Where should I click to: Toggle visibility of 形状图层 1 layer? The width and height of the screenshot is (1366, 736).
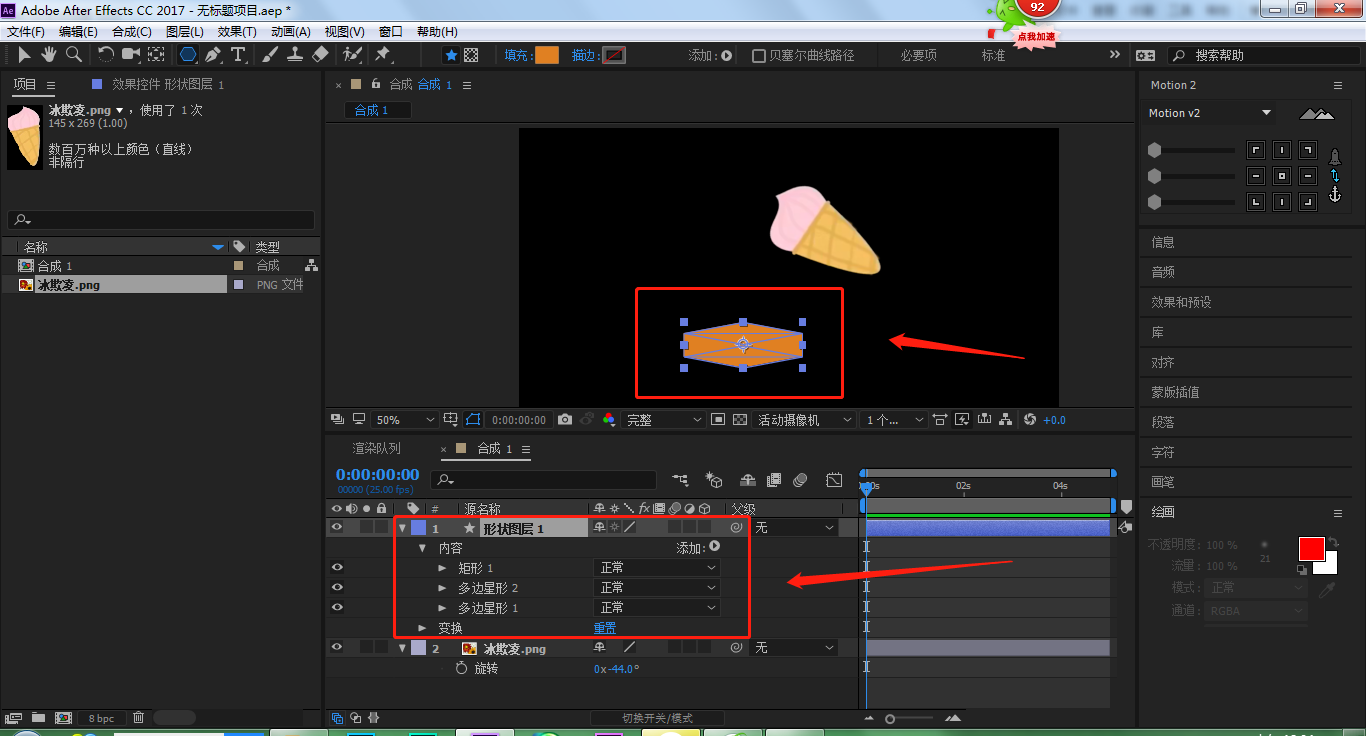(x=337, y=527)
